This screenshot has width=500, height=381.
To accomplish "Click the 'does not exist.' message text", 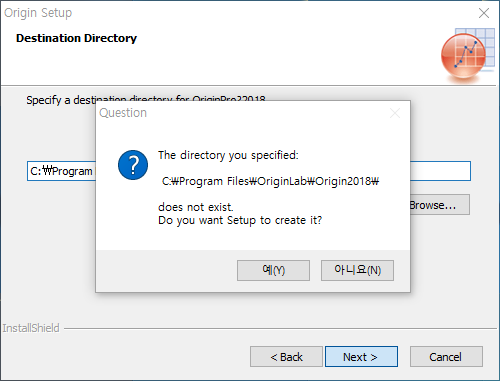I will 196,207.
